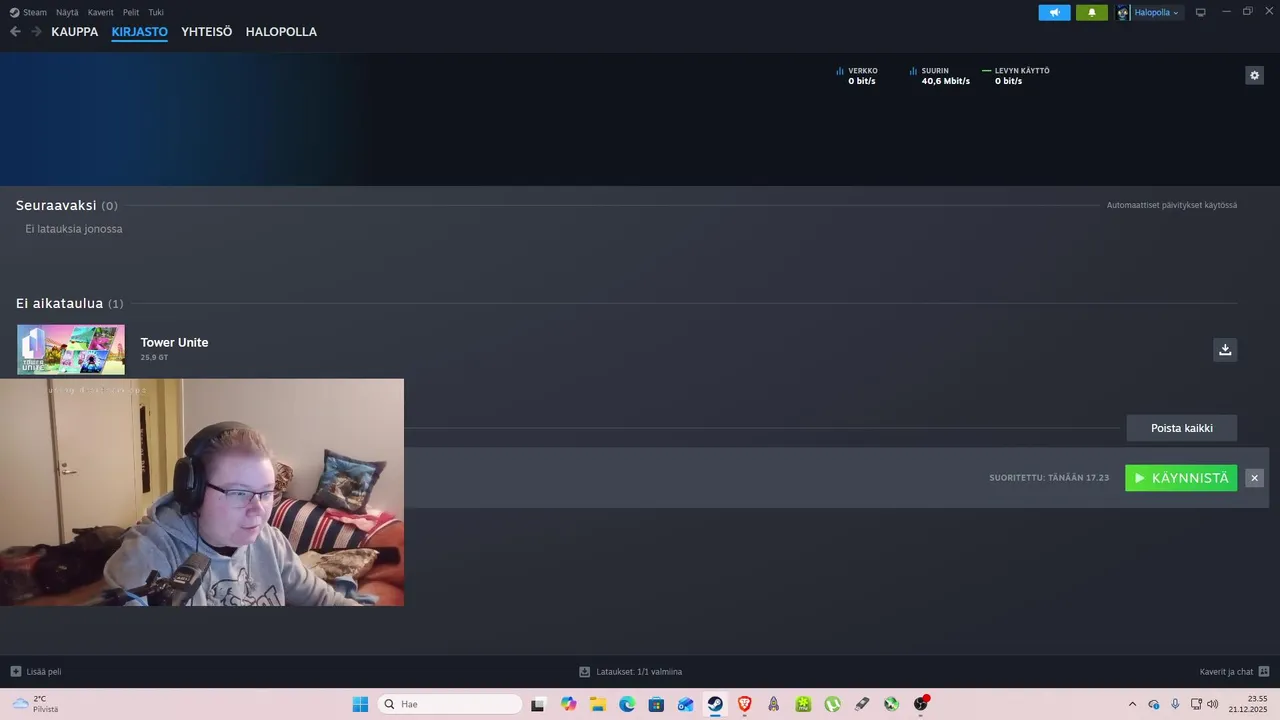Open Outlook from the taskbar

(686, 704)
